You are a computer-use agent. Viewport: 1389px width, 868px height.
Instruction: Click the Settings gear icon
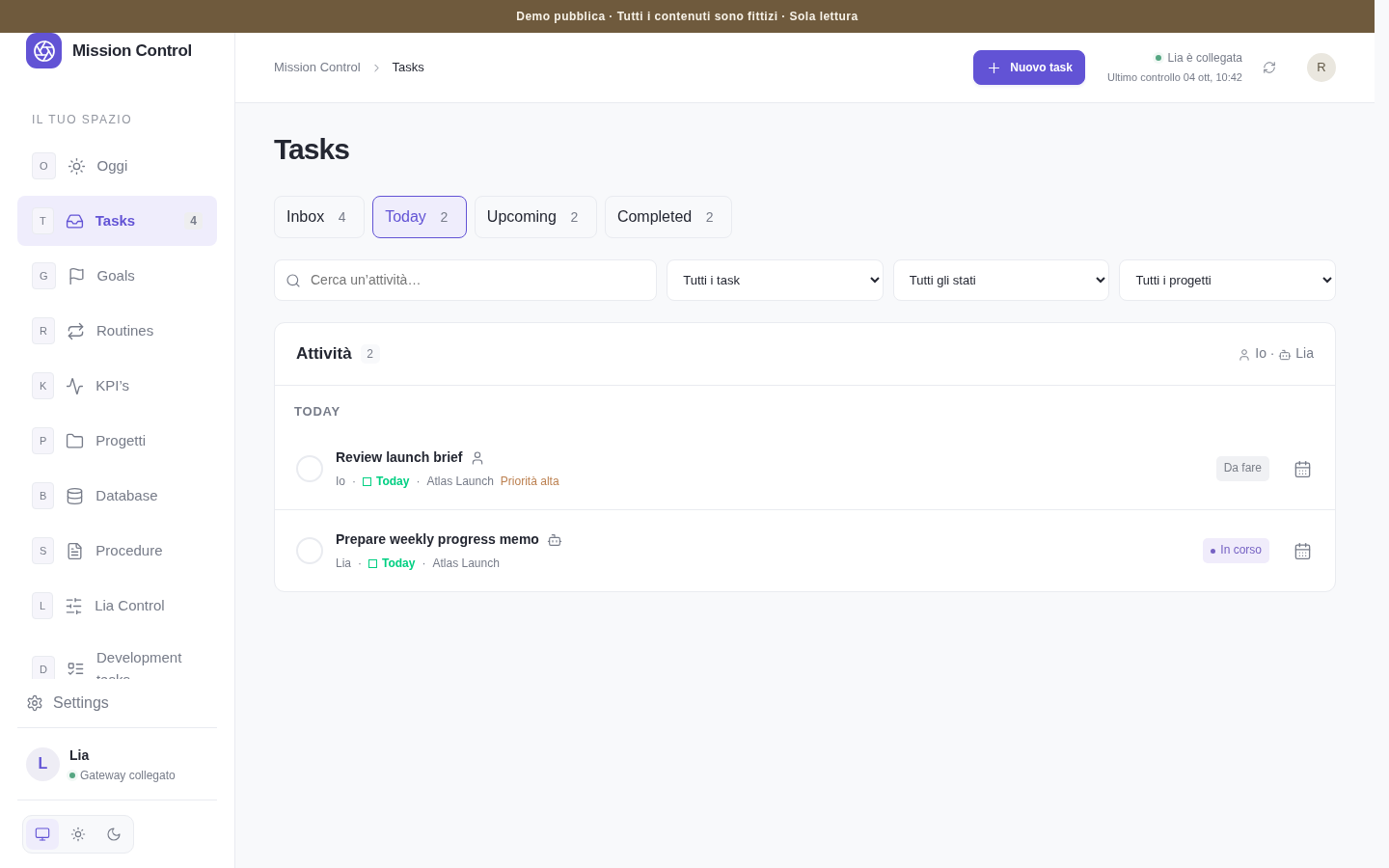pos(35,703)
